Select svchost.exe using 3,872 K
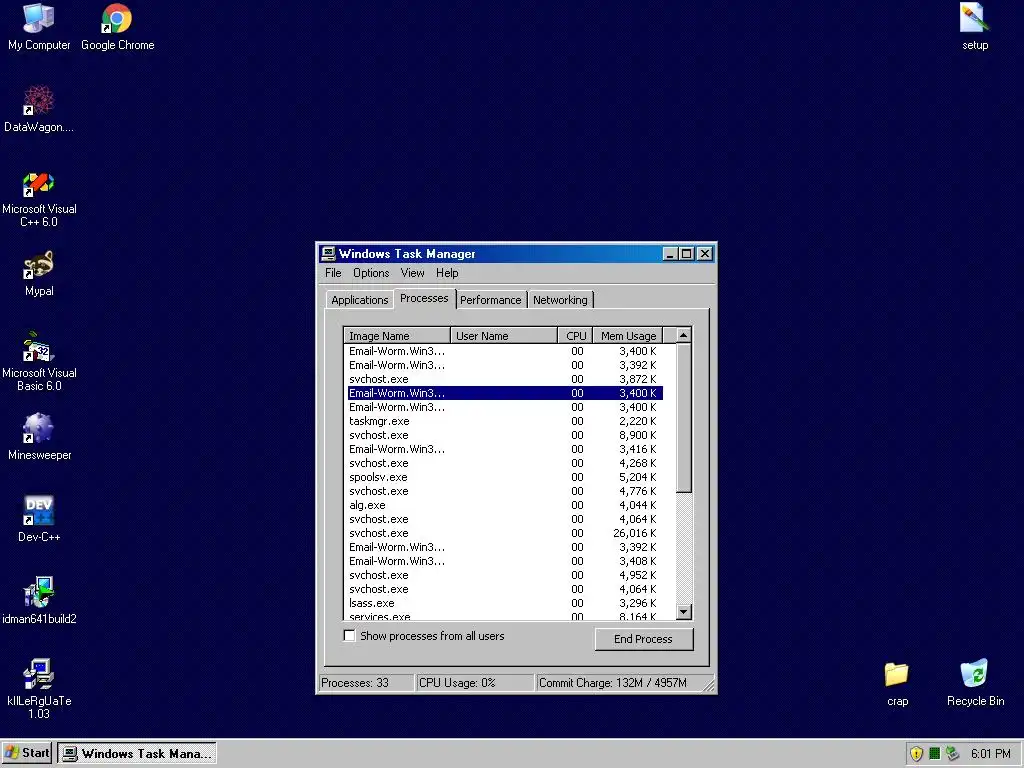Image resolution: width=1024 pixels, height=768 pixels. click(504, 379)
